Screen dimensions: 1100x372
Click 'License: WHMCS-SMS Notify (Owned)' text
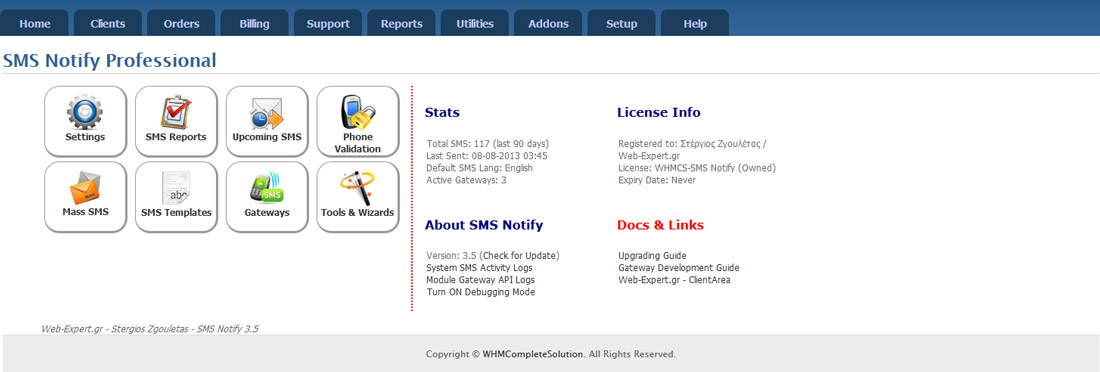point(697,168)
